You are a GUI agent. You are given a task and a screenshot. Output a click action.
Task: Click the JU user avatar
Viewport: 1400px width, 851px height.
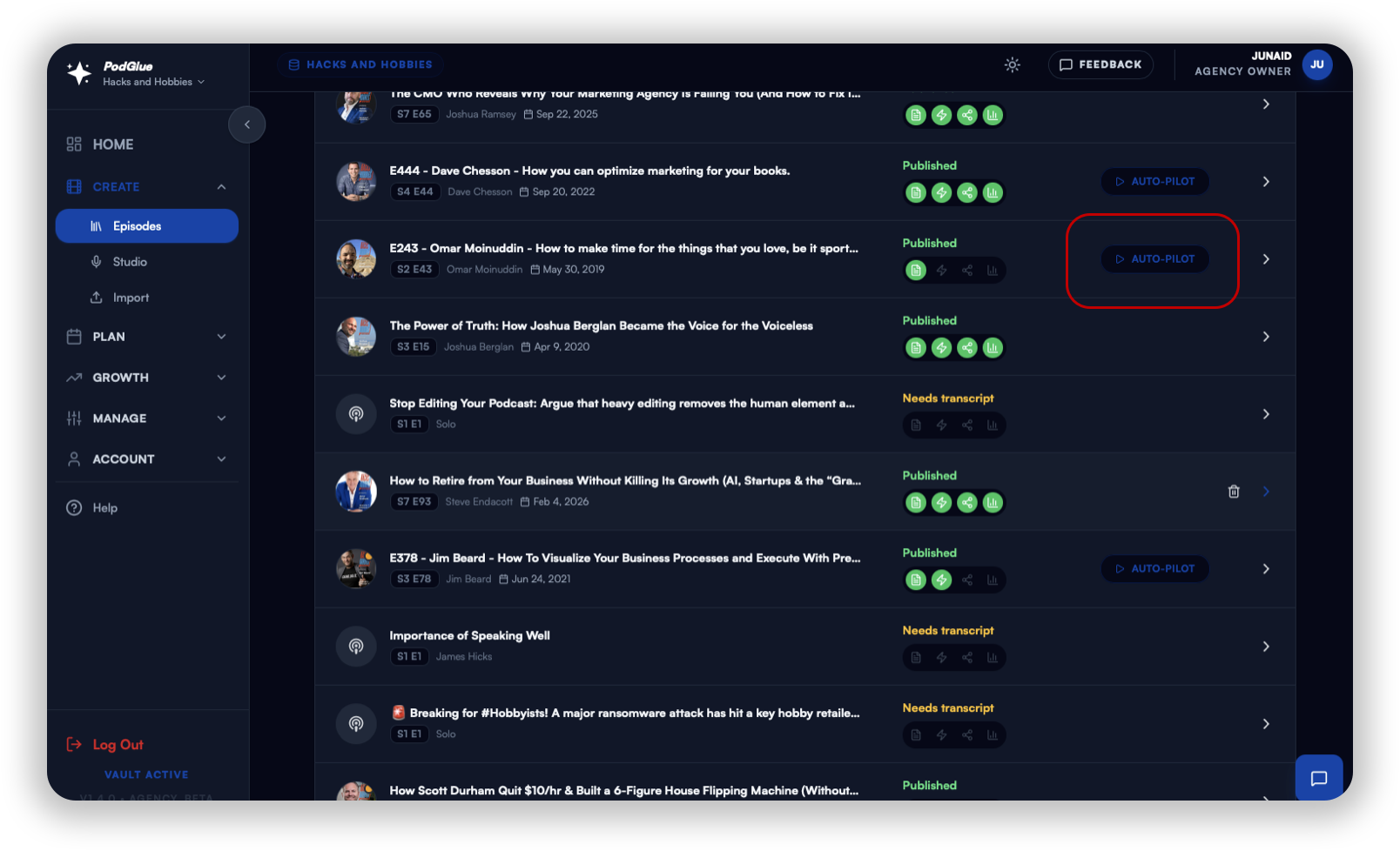[x=1316, y=65]
